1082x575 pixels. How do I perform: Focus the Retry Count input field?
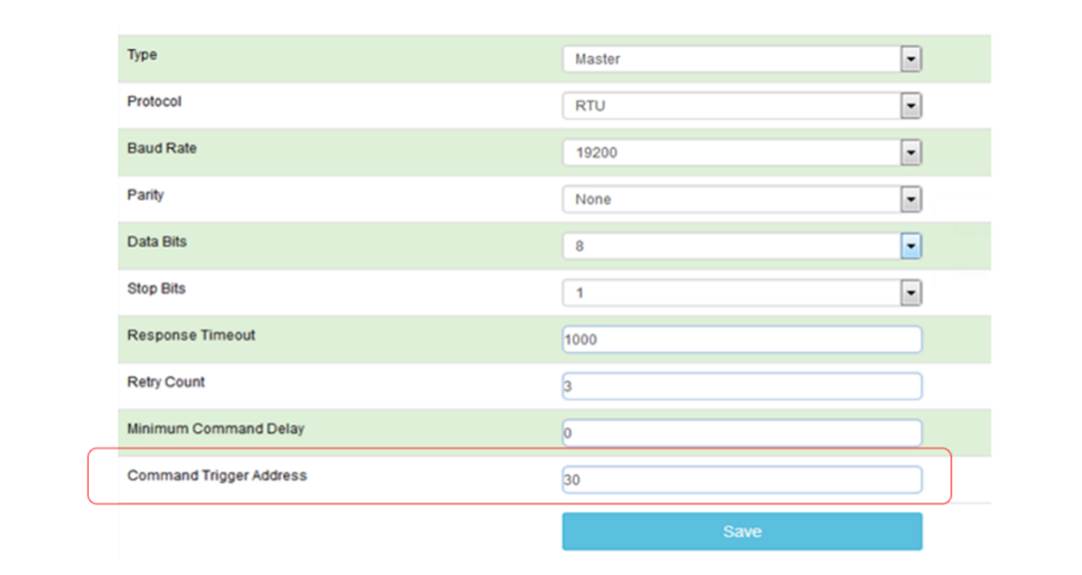click(742, 386)
